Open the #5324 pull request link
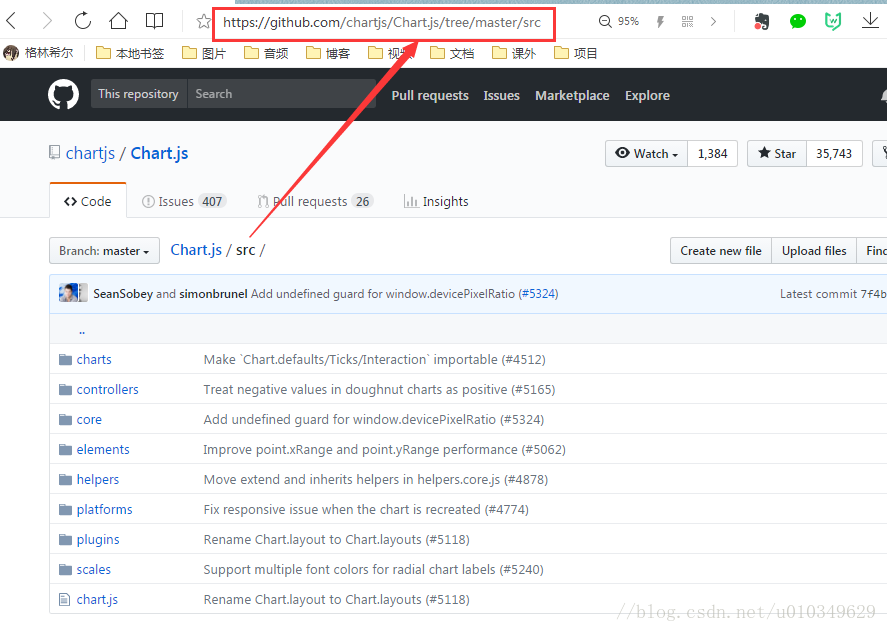The height and width of the screenshot is (632, 887). [538, 294]
